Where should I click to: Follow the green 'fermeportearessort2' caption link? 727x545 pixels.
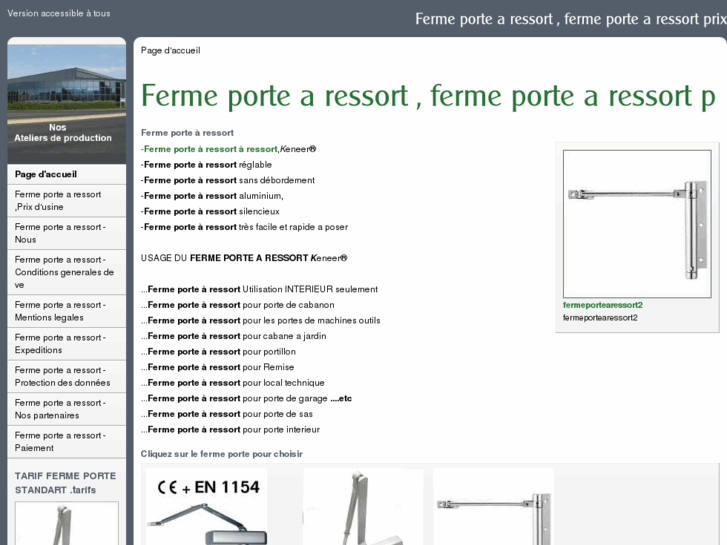tap(603, 305)
